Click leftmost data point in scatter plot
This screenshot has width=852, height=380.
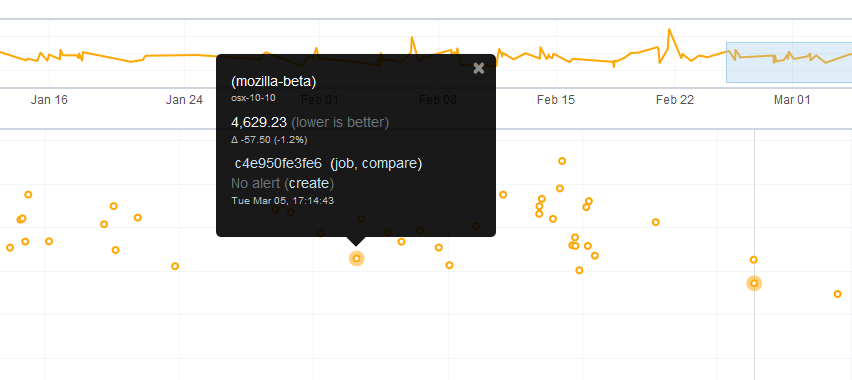click(10, 248)
